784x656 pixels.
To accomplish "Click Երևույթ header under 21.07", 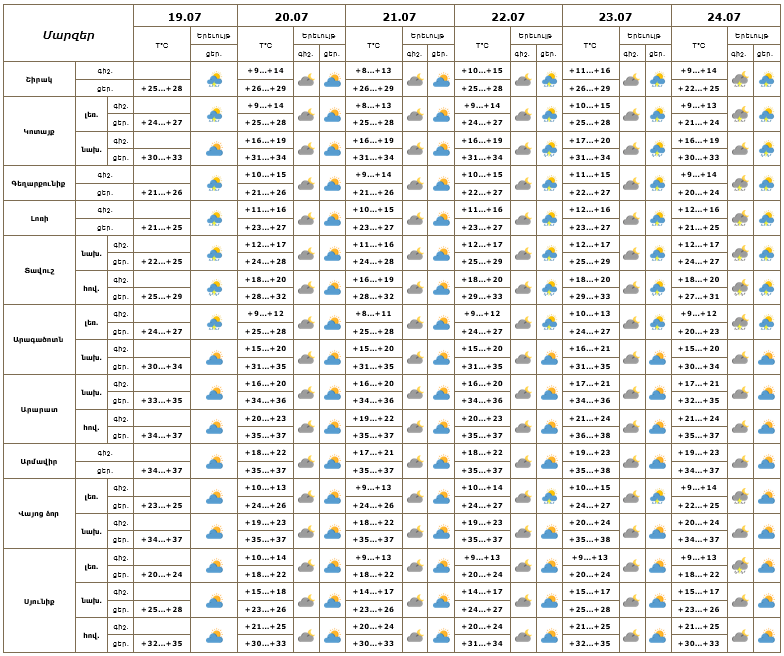I will 428,36.
